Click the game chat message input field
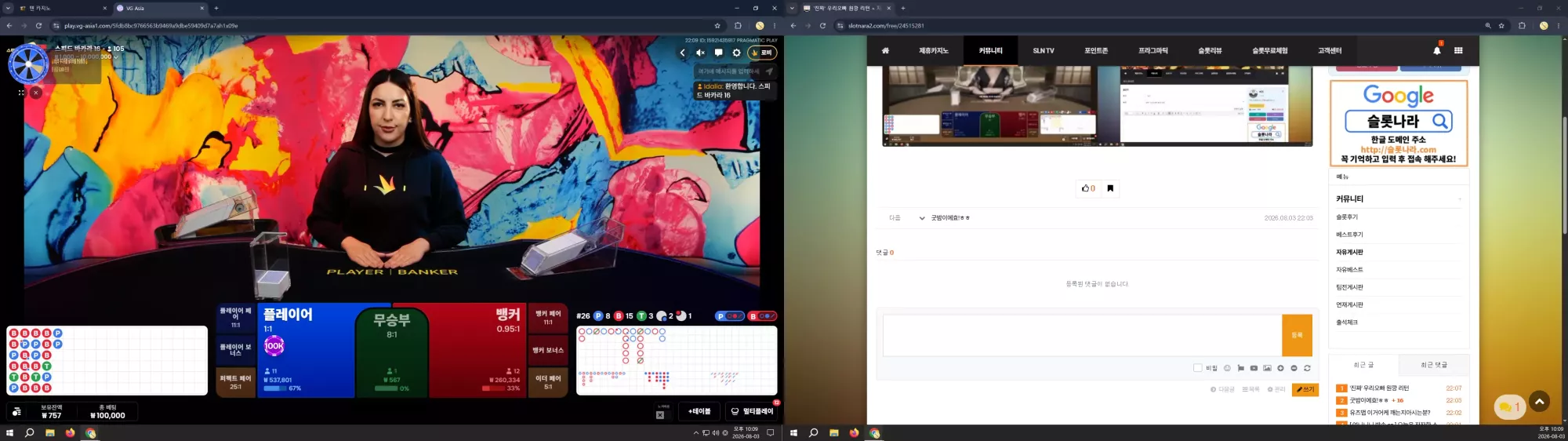Viewport: 1568px width, 441px height. coord(728,71)
